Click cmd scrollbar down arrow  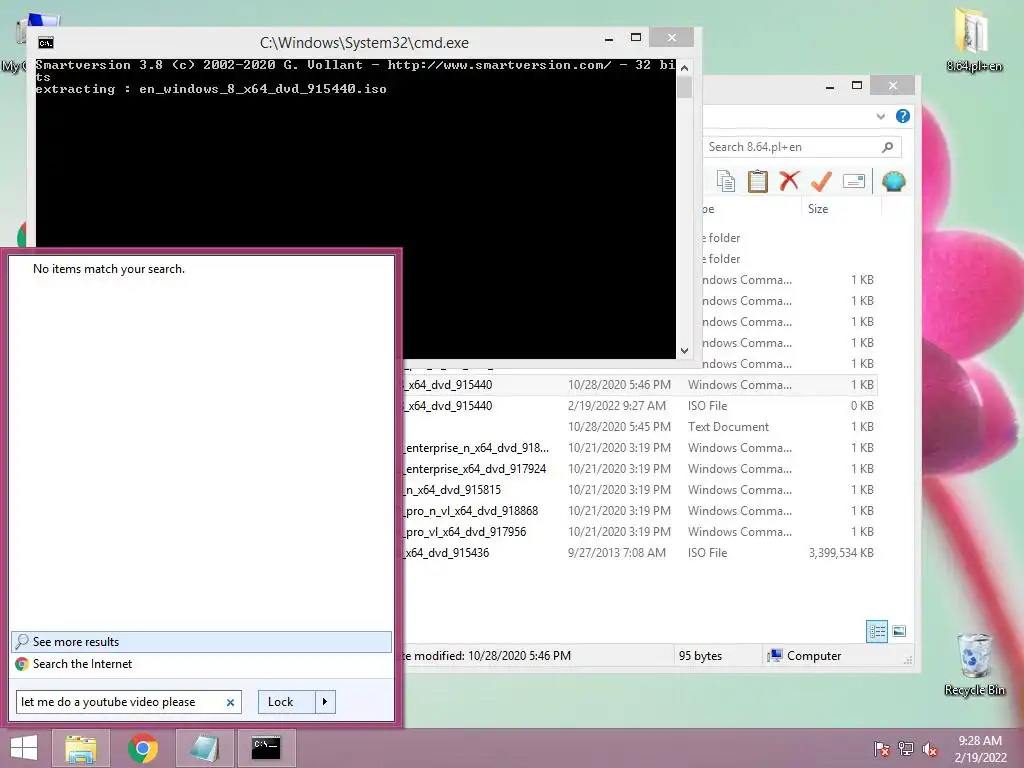point(684,351)
